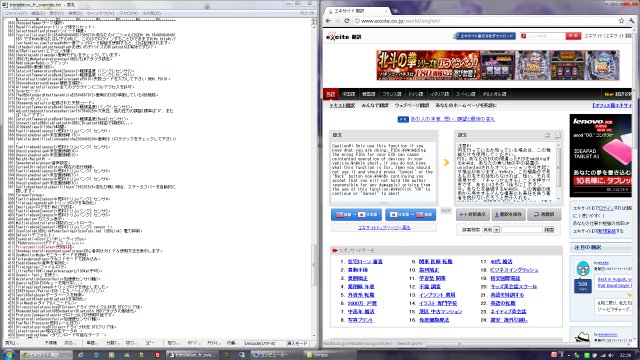Click the translation output scrollbar

click(x=558, y=171)
